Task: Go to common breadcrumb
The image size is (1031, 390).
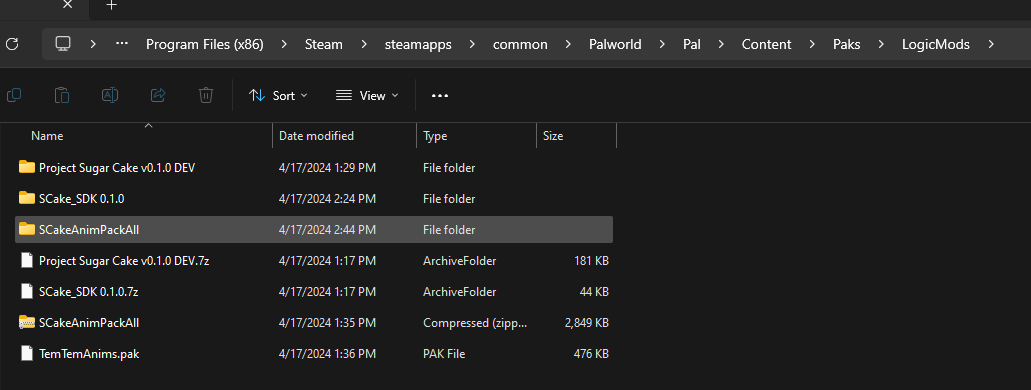Action: point(520,44)
